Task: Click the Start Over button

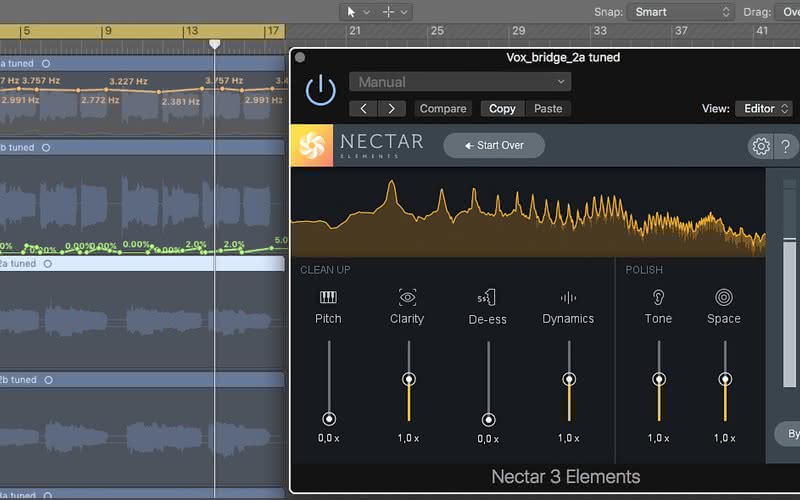Action: [x=494, y=145]
